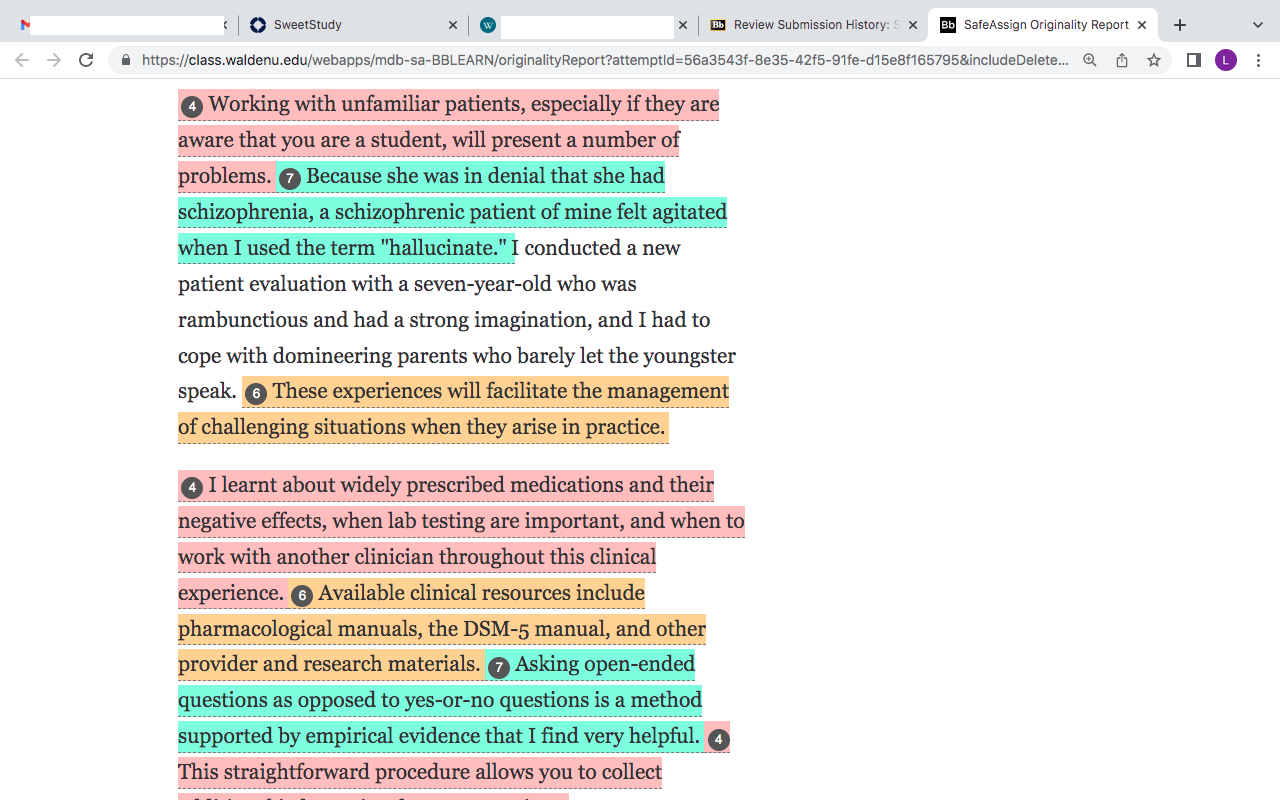1280x800 pixels.
Task: Close the SweetStudy tab
Action: (x=452, y=25)
